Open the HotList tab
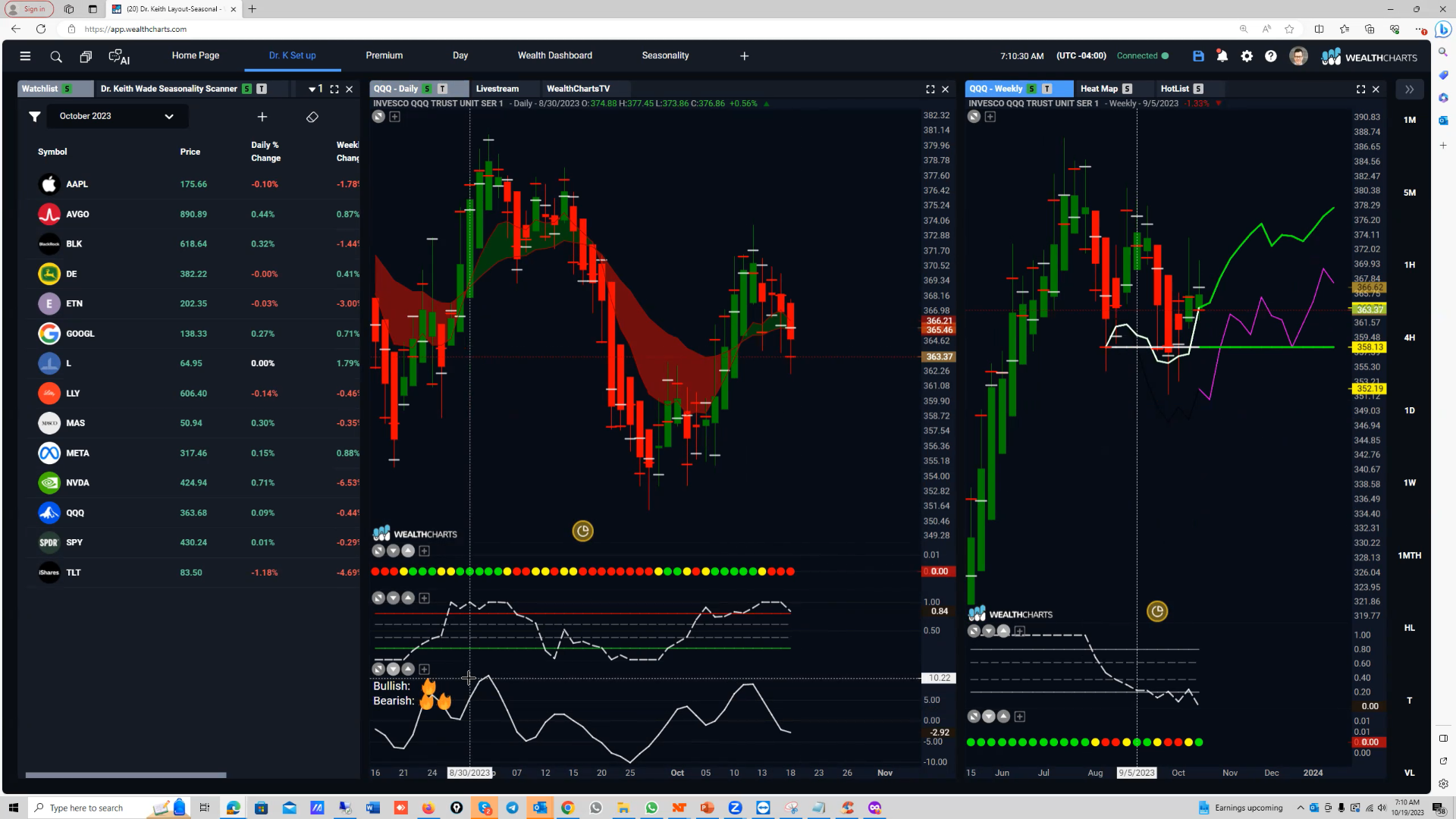 1175,89
